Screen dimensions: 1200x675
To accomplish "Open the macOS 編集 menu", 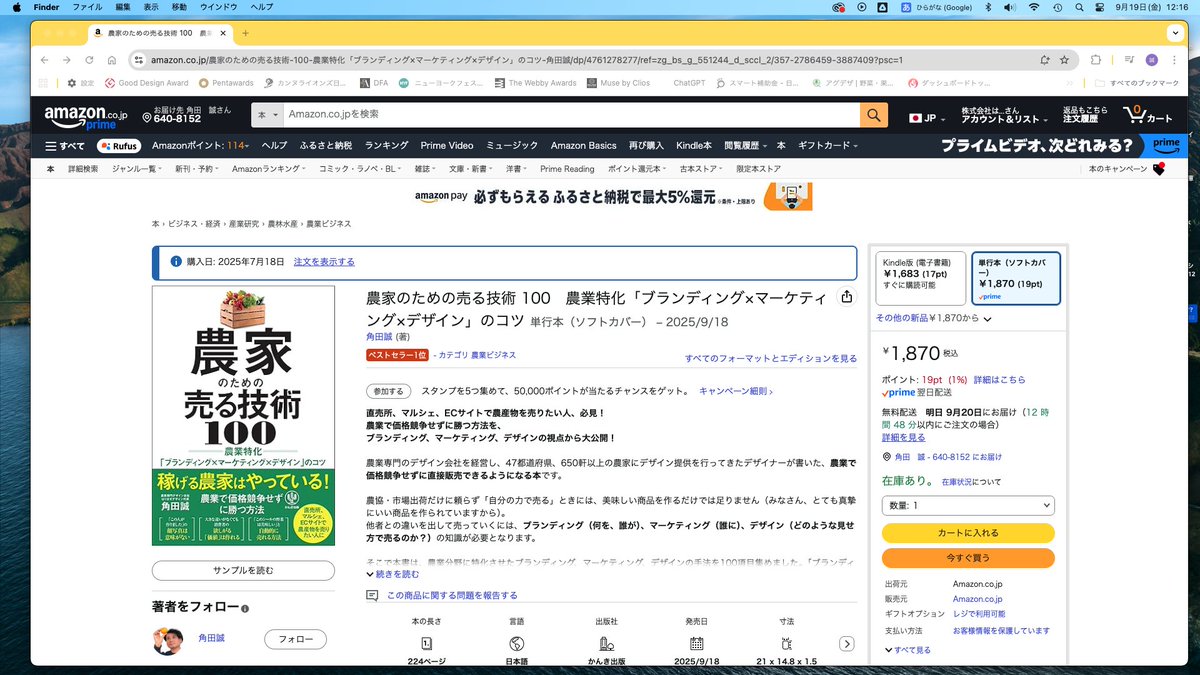I will click(123, 7).
